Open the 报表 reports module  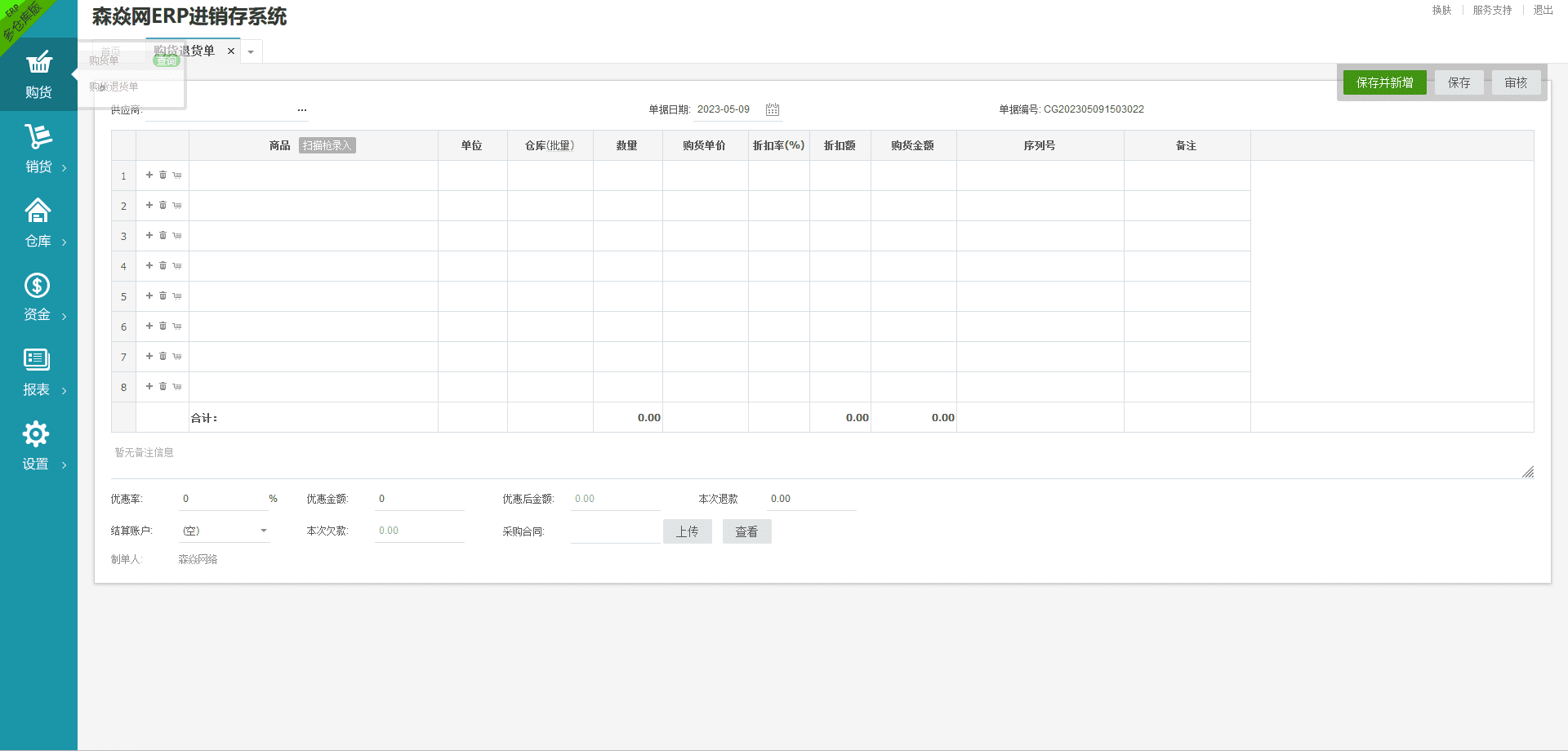click(x=38, y=371)
